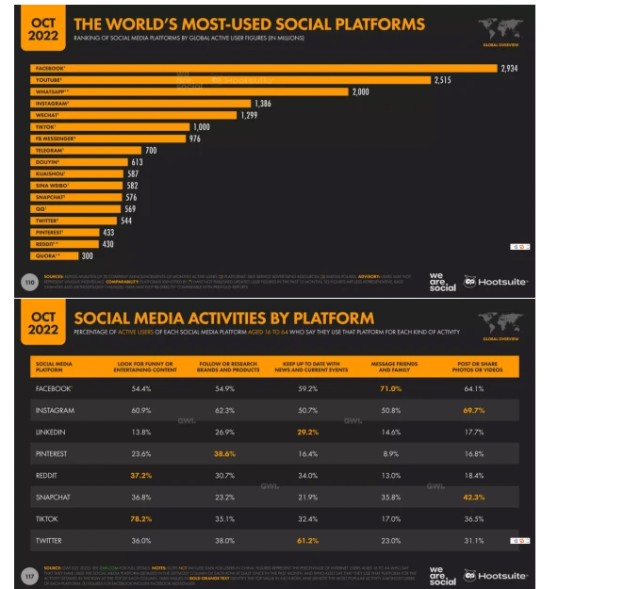Click the highlighted 69.7% cell in the Instagram row
The height and width of the screenshot is (589, 640).
474,410
